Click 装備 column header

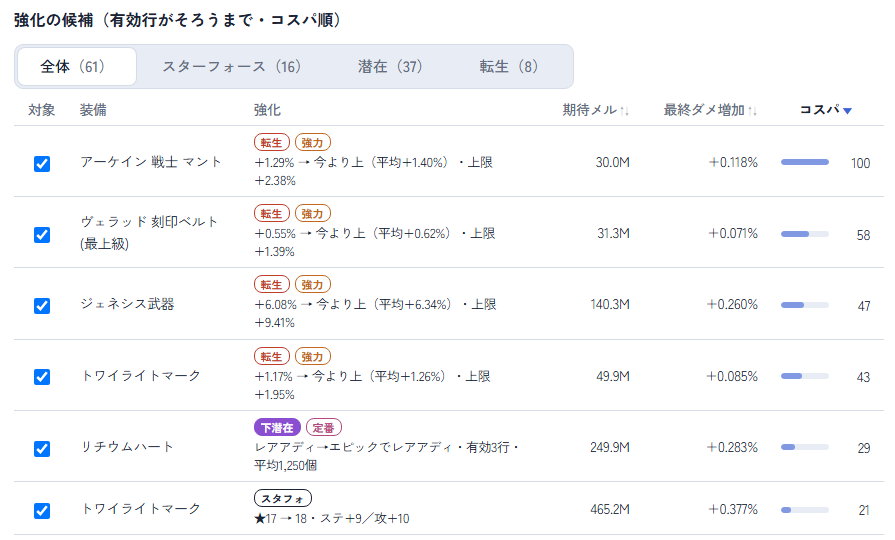[x=93, y=110]
